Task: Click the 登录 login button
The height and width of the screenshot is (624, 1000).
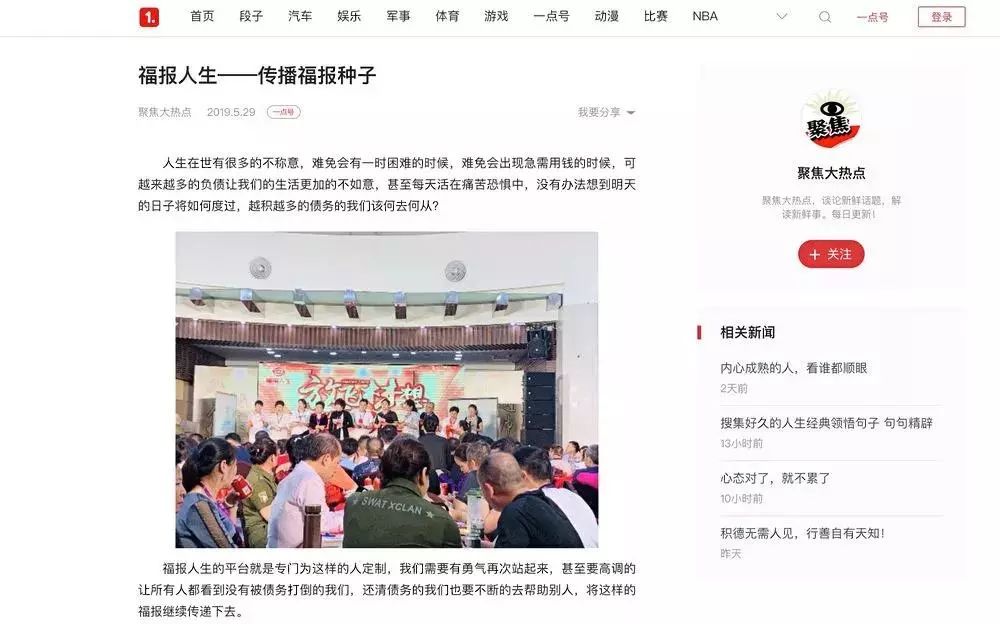Action: [x=941, y=17]
